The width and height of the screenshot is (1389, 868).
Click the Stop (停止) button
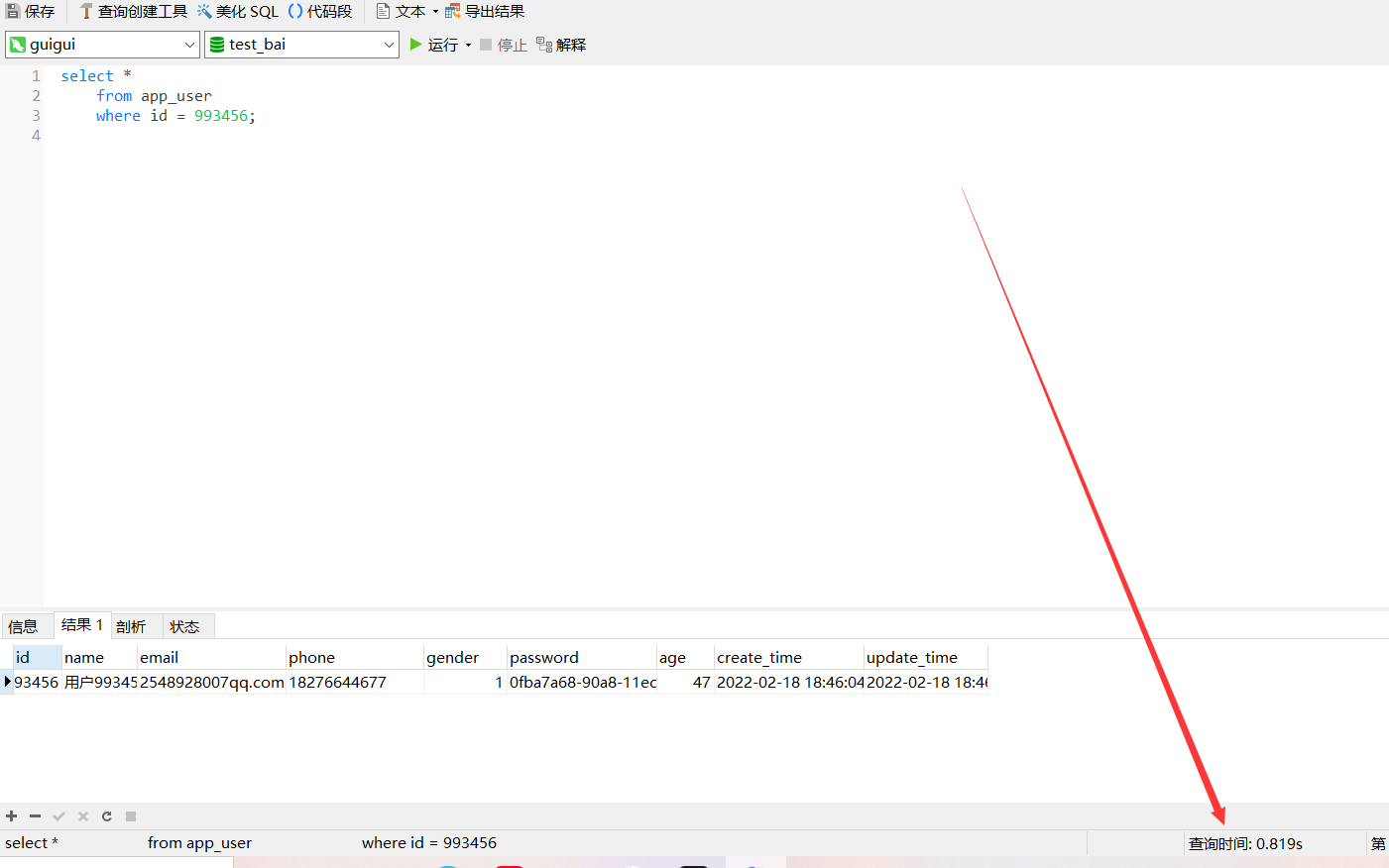(504, 45)
